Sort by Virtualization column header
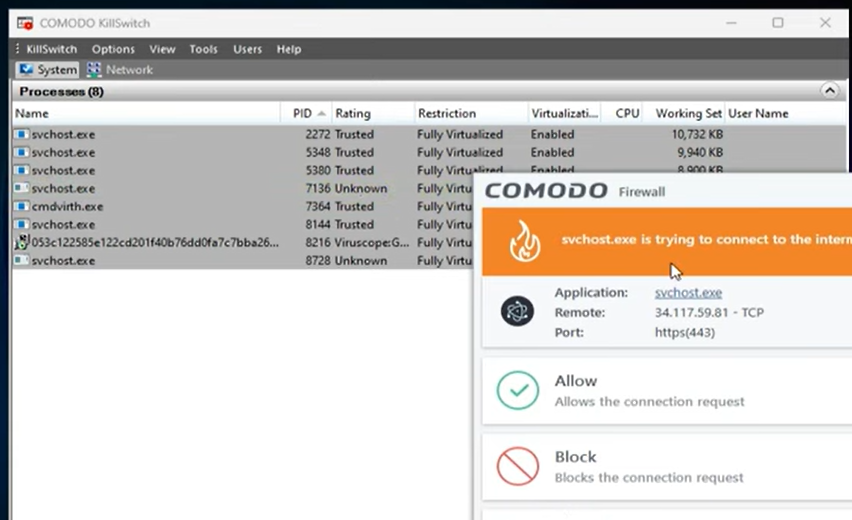This screenshot has height=520, width=852. point(565,113)
